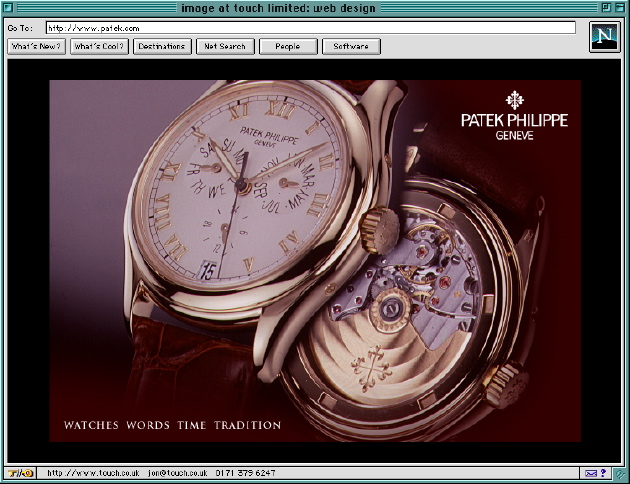Click the security key icon in status bar

click(20, 473)
